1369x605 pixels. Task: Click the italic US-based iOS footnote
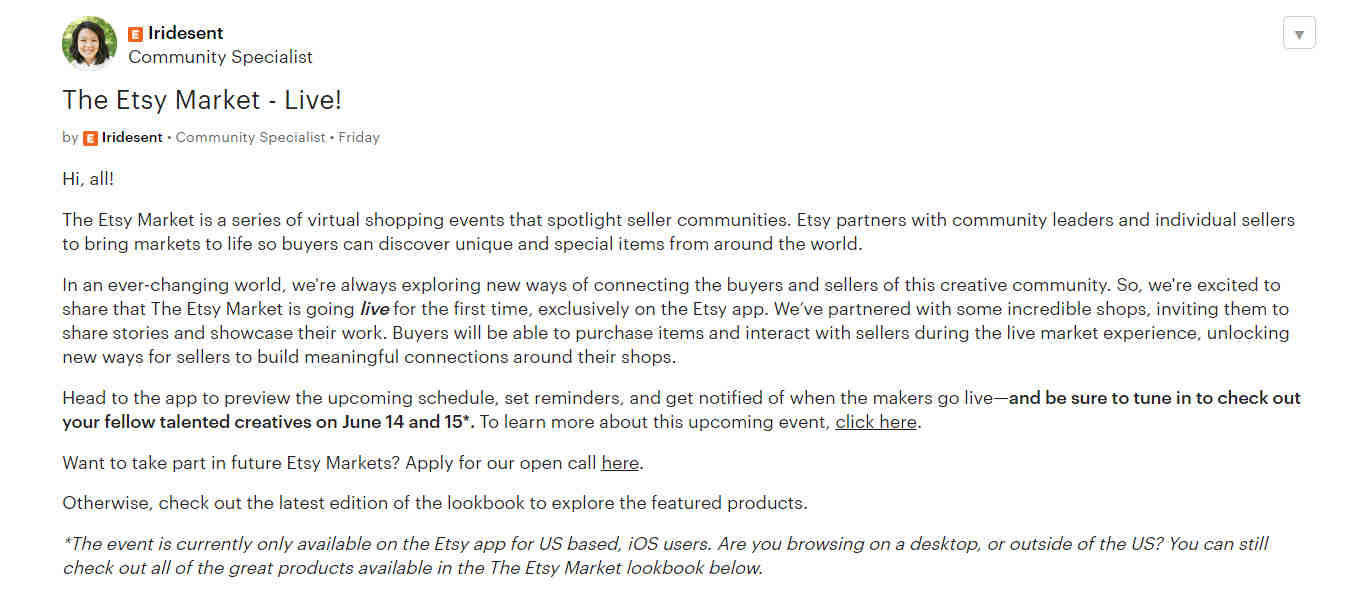coord(665,556)
